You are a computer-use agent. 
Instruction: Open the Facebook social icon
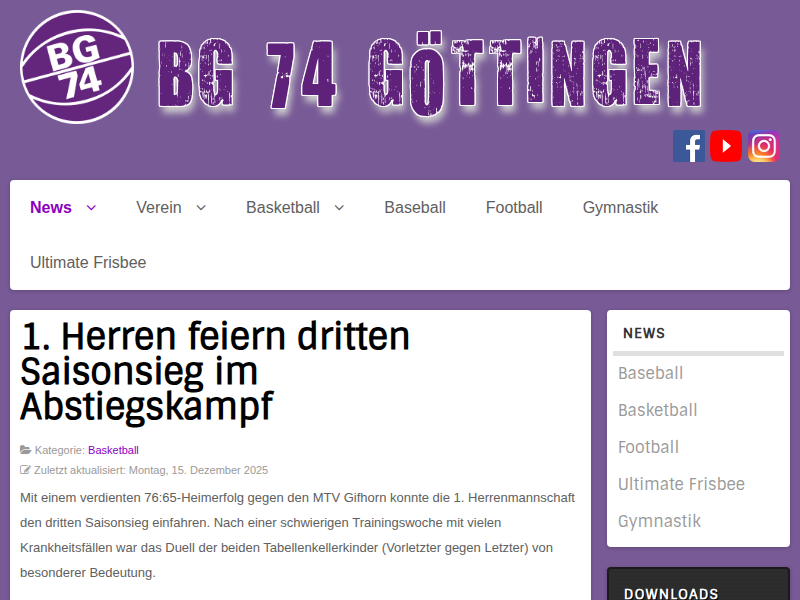click(689, 146)
